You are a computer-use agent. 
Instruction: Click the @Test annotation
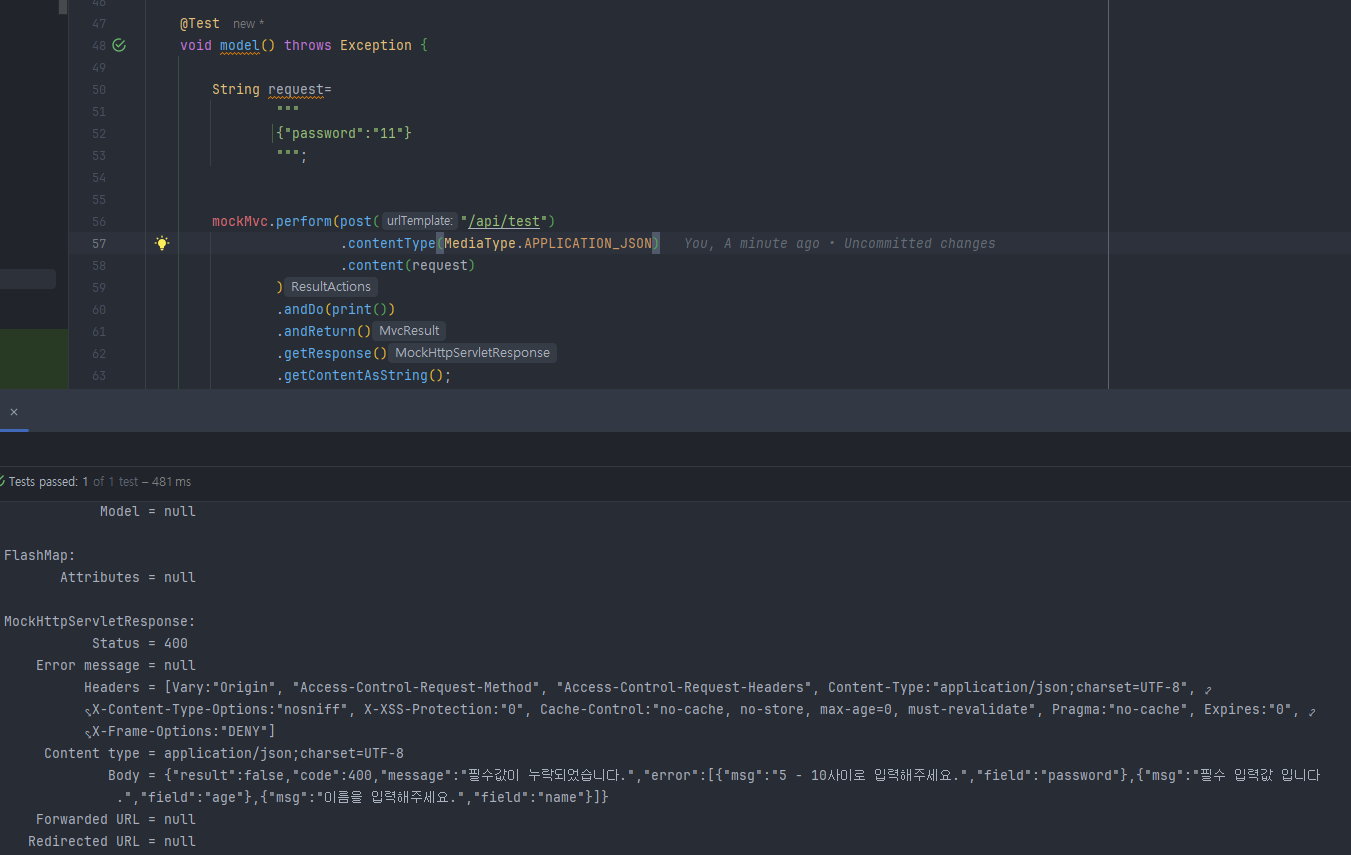[x=200, y=23]
